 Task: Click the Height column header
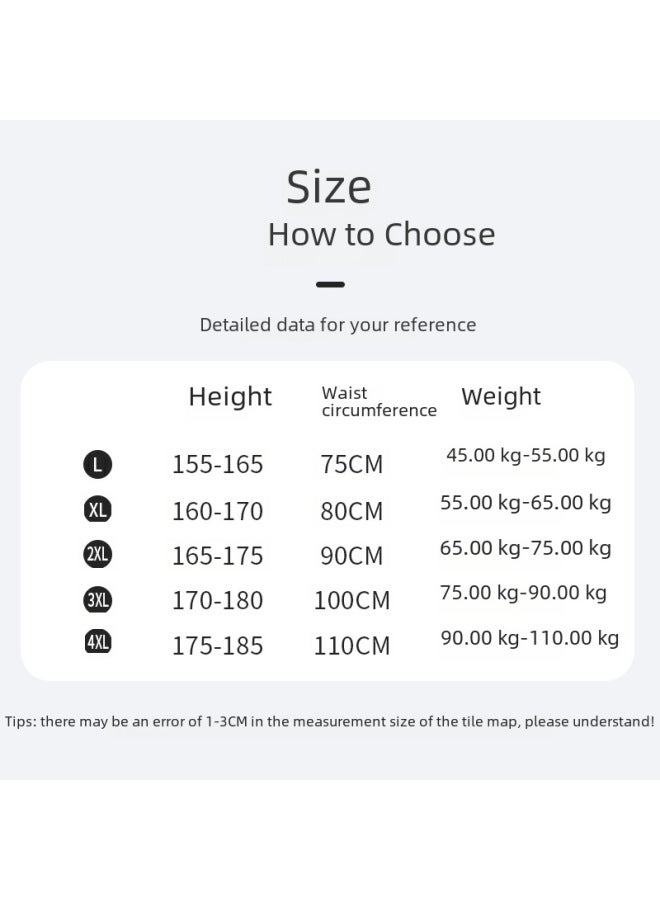tap(230, 397)
